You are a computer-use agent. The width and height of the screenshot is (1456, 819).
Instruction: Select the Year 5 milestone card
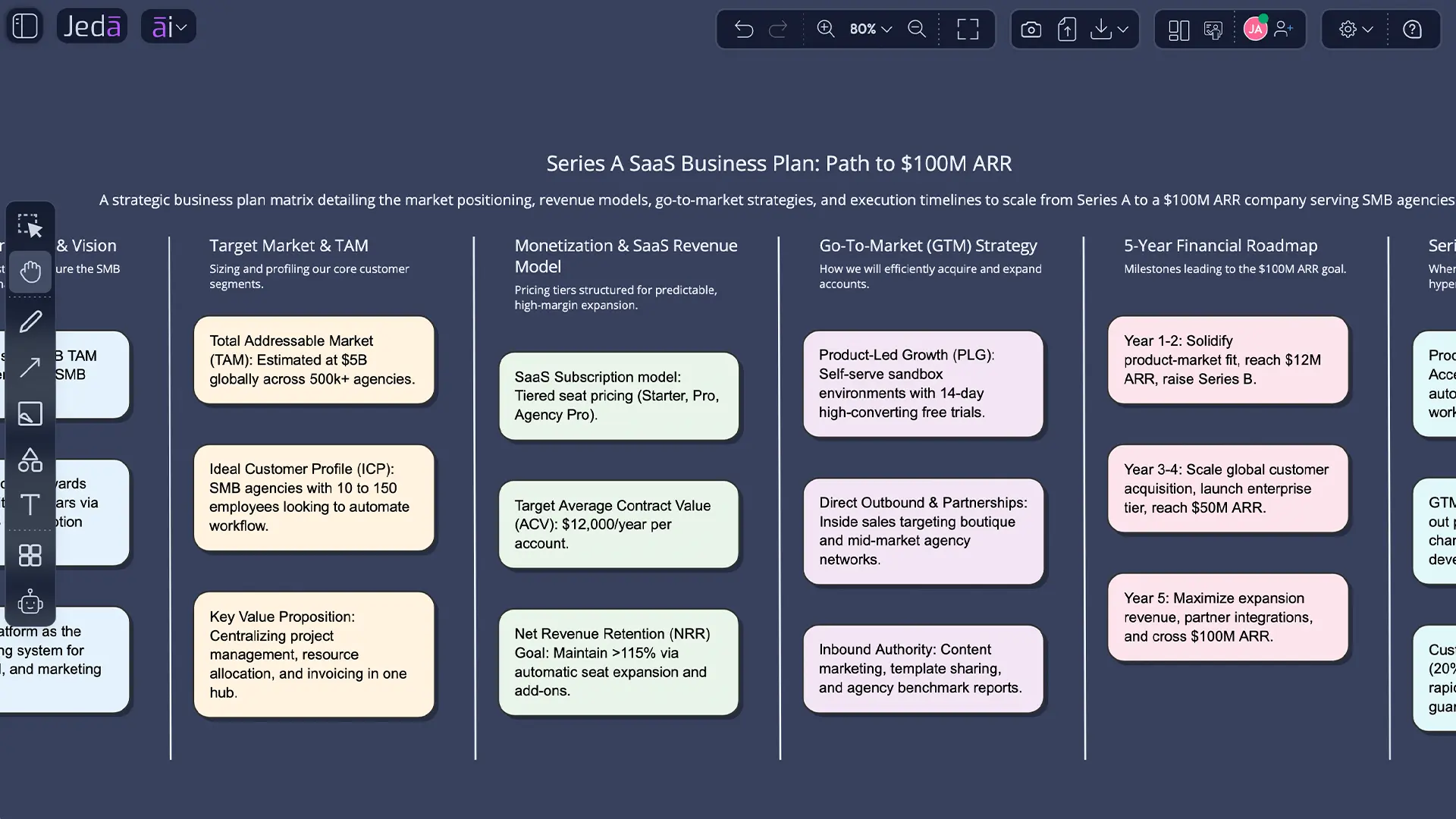(1228, 617)
